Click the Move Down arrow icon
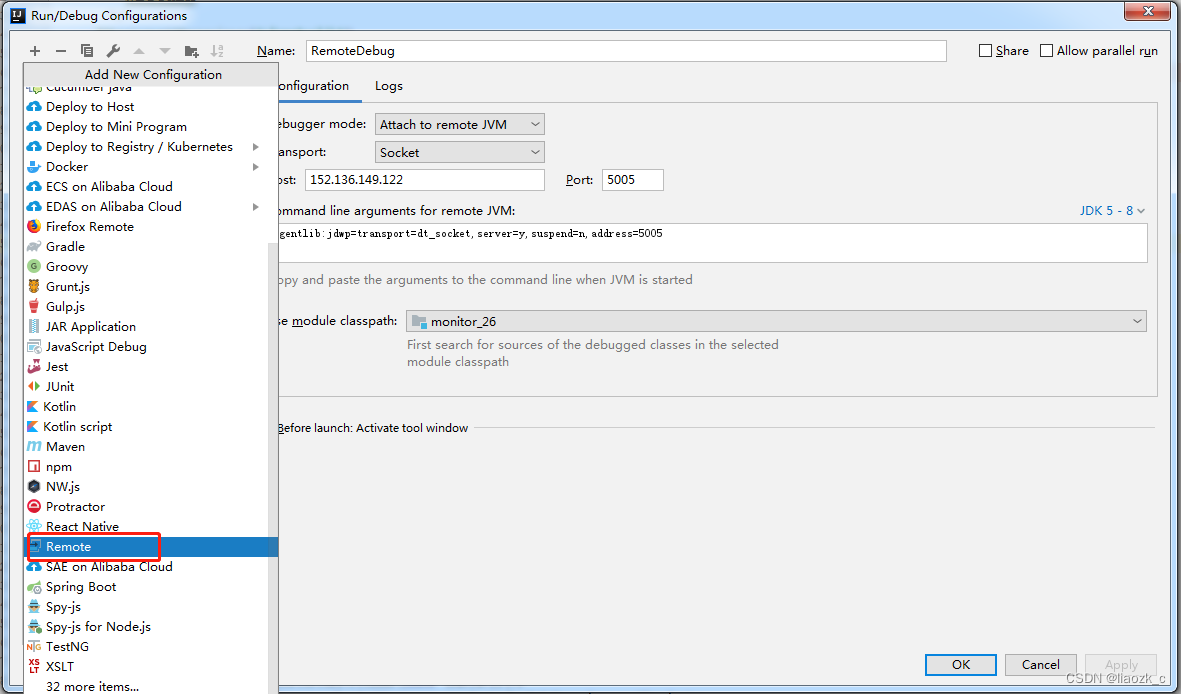Image resolution: width=1181 pixels, height=694 pixels. [165, 50]
